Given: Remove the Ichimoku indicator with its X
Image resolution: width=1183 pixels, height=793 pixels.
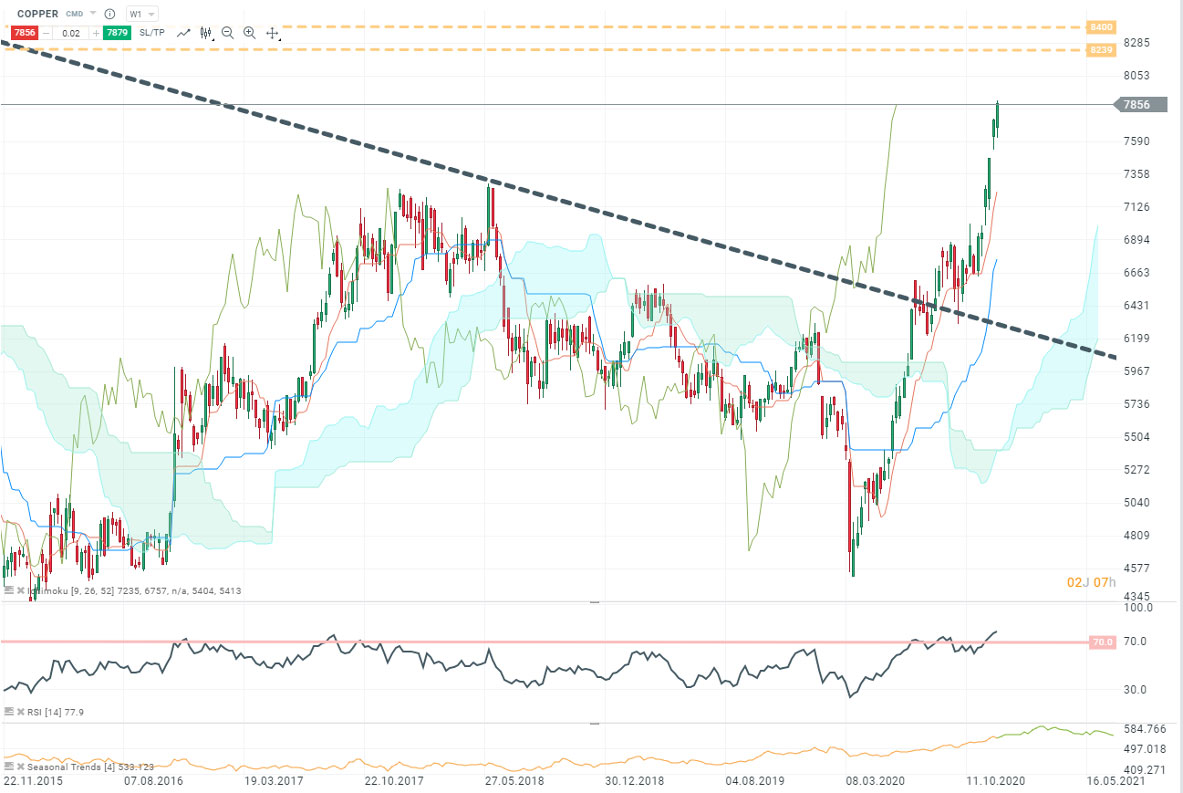Looking at the screenshot, I should point(20,591).
